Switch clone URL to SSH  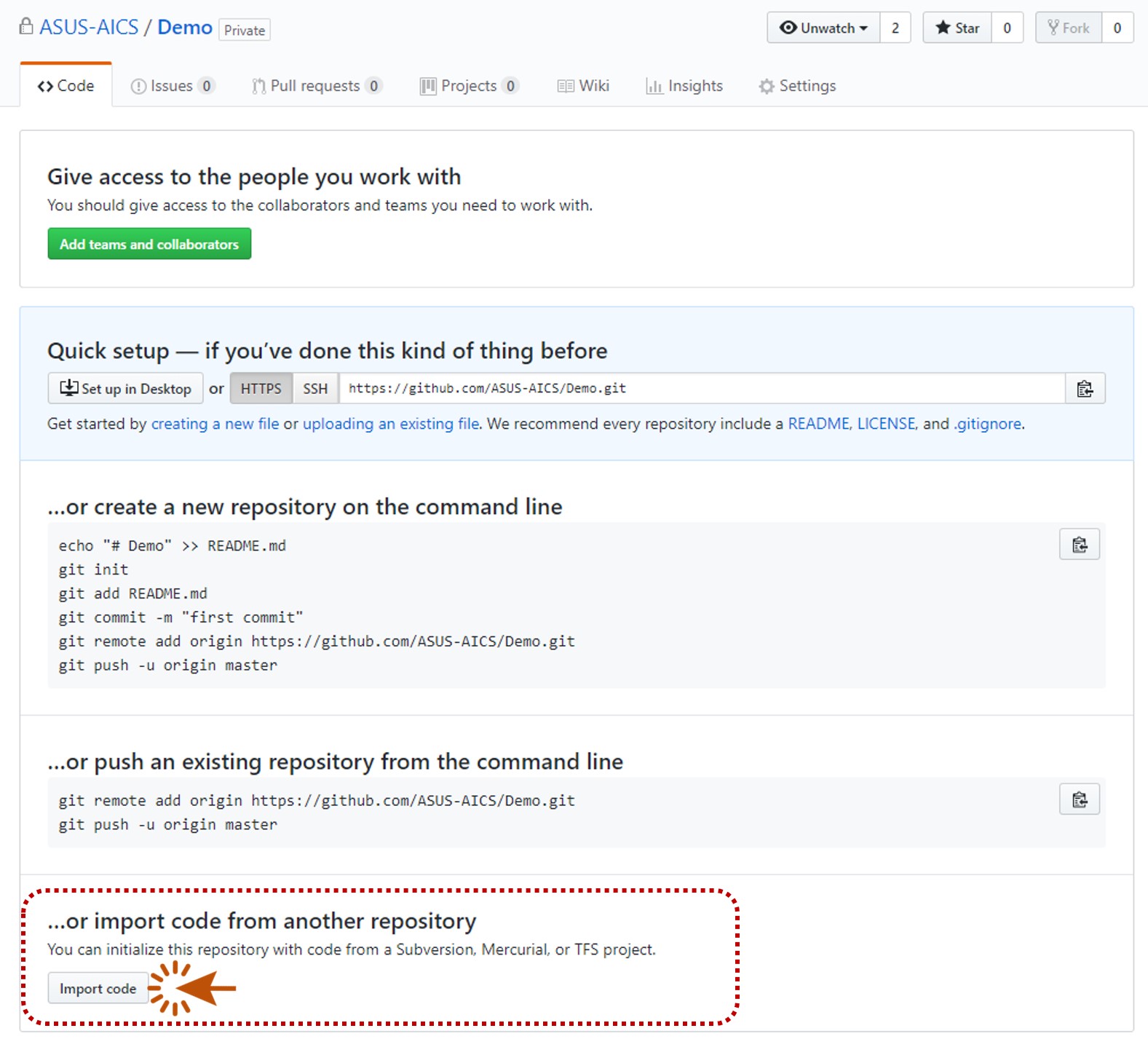point(315,389)
